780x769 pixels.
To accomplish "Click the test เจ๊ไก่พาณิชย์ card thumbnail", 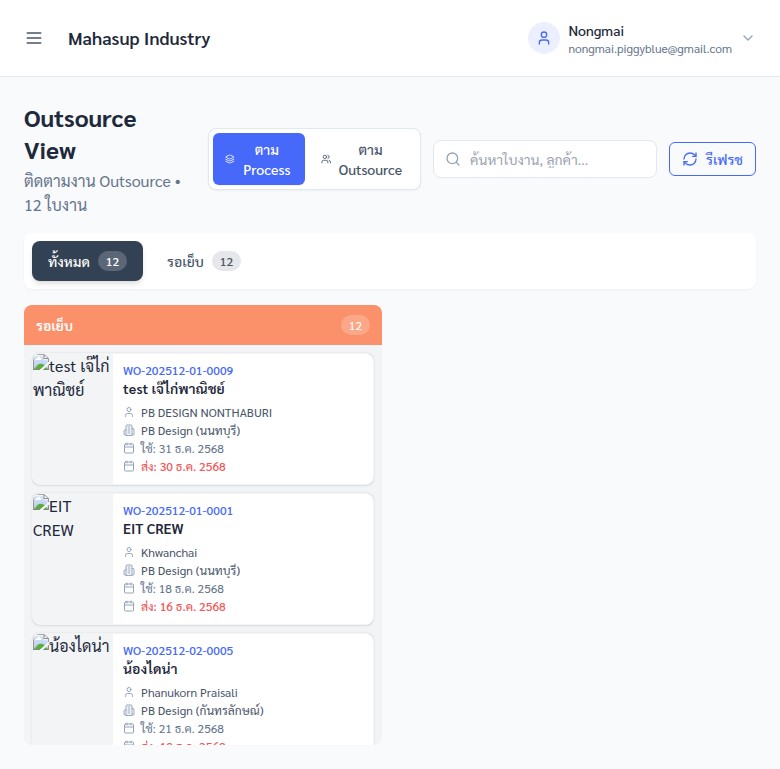I will click(x=72, y=419).
